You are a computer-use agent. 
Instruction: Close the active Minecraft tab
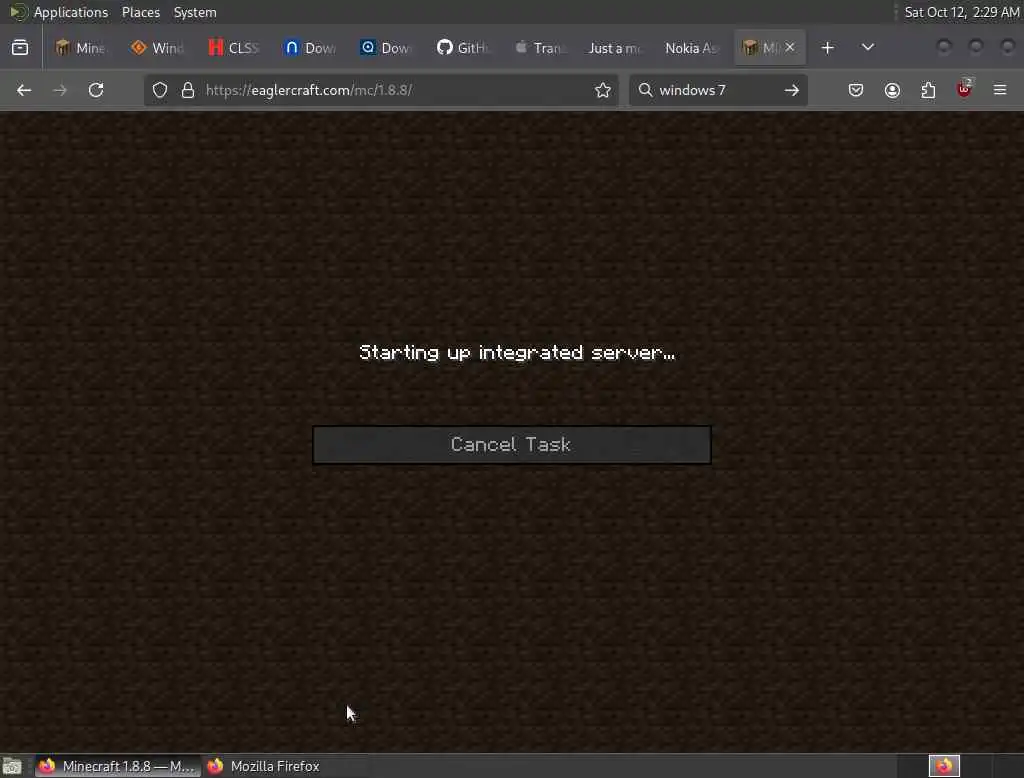pyautogui.click(x=790, y=47)
